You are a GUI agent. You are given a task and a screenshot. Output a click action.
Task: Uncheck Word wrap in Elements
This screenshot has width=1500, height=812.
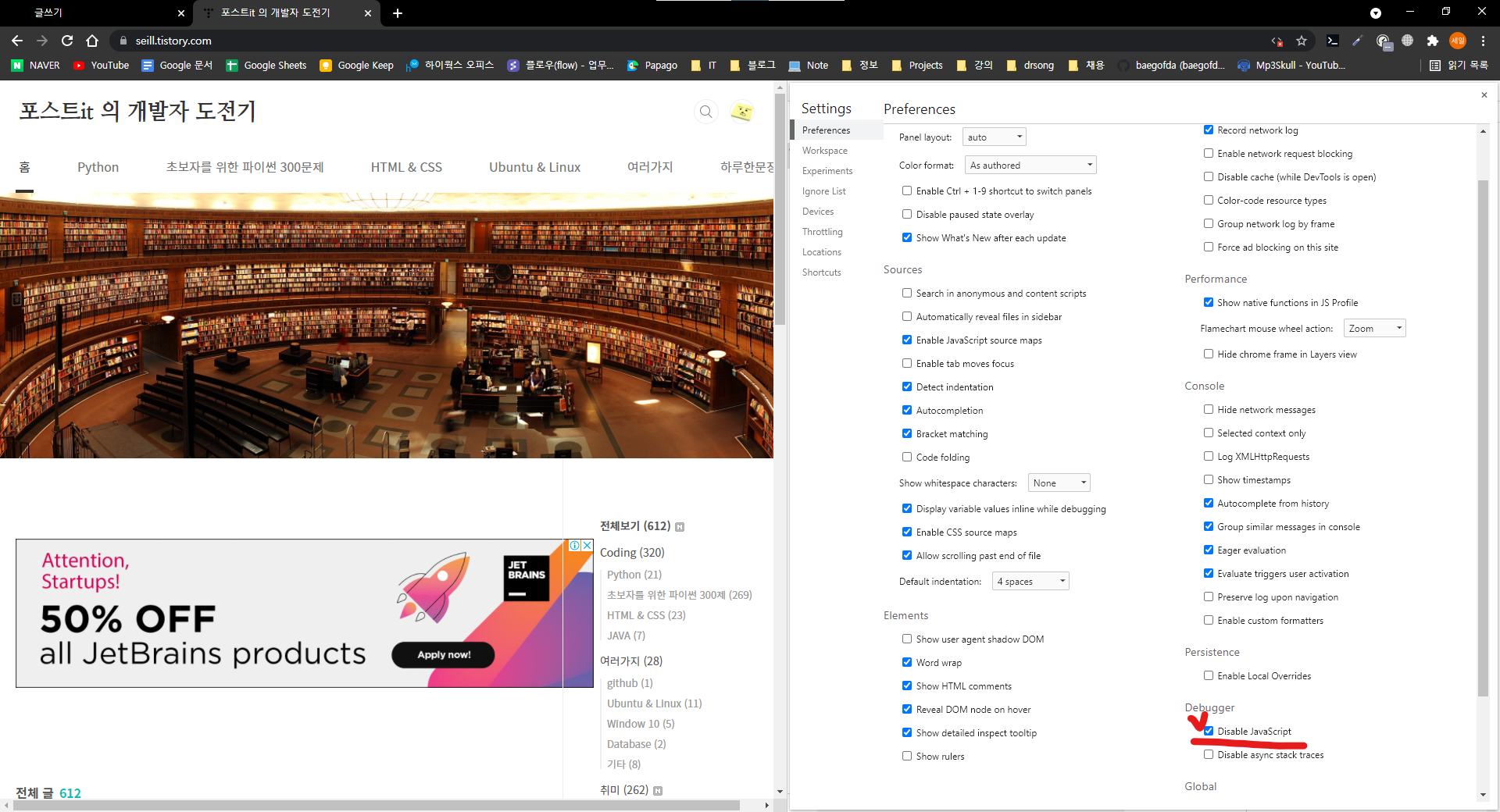pos(907,663)
